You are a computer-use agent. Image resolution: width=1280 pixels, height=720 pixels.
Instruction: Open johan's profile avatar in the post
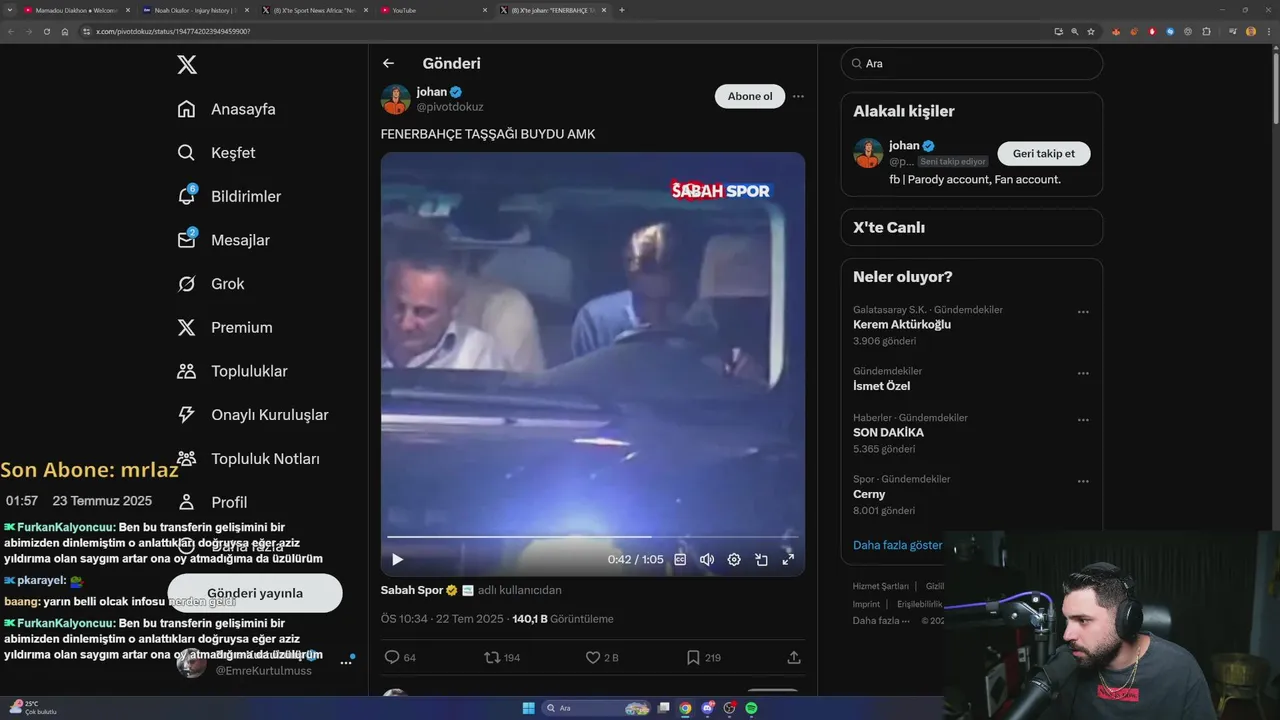[396, 99]
